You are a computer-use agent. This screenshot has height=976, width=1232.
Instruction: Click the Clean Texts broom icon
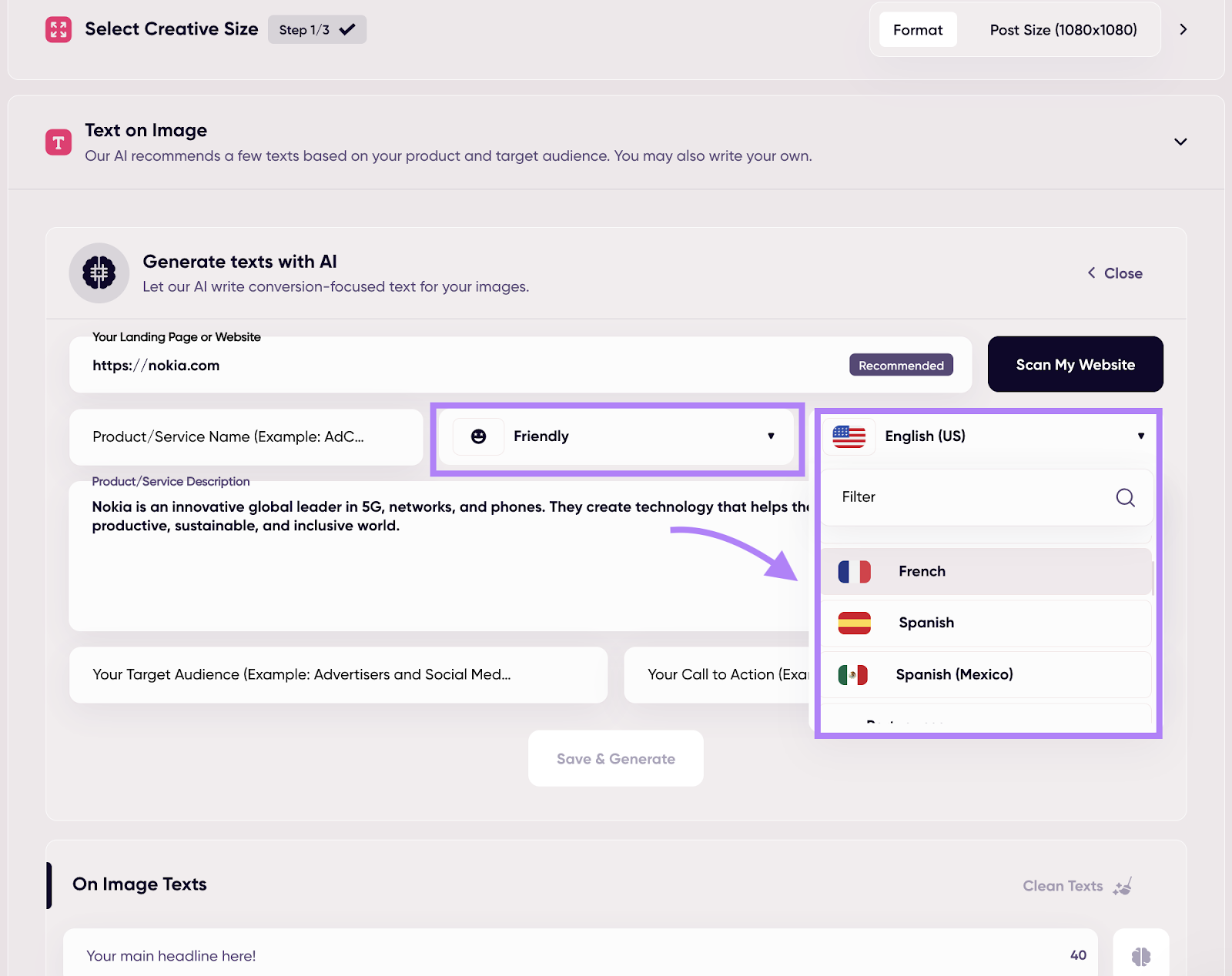click(1123, 886)
